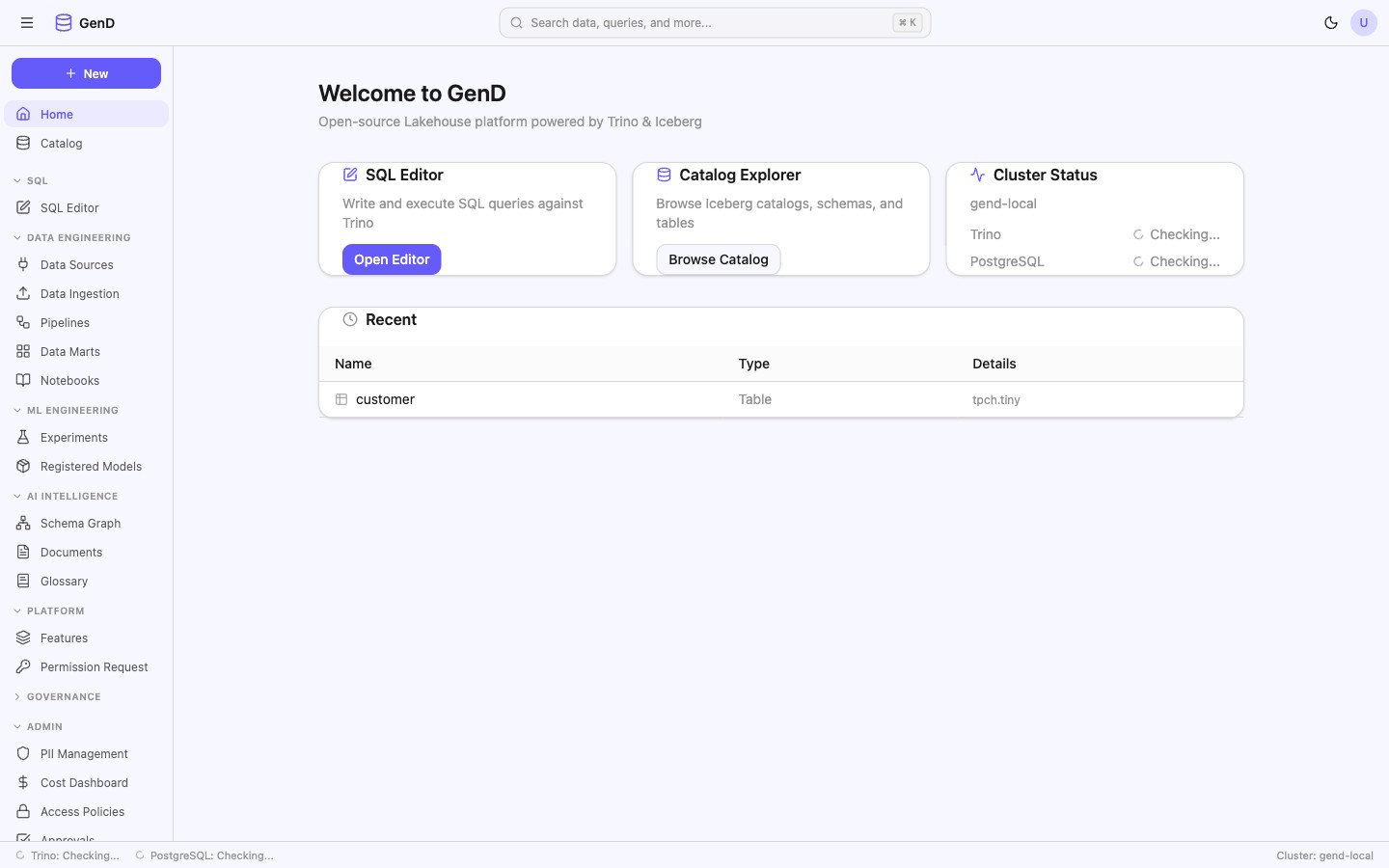Open Experiments flask icon item

pyautogui.click(x=24, y=438)
